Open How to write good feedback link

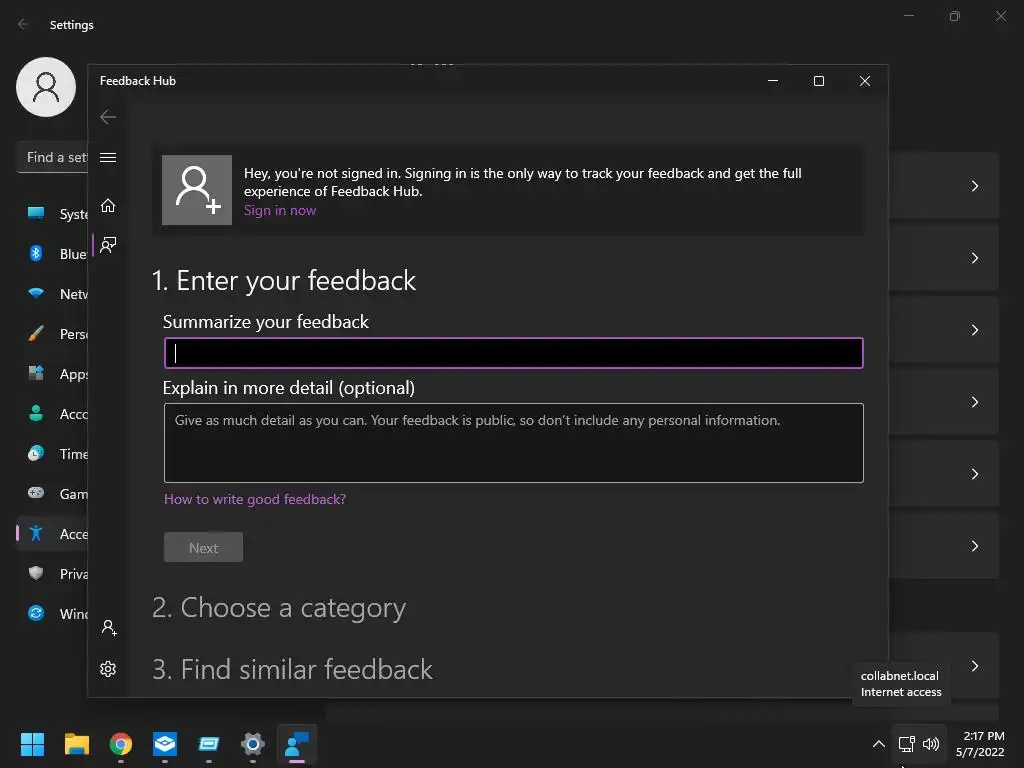(x=255, y=499)
